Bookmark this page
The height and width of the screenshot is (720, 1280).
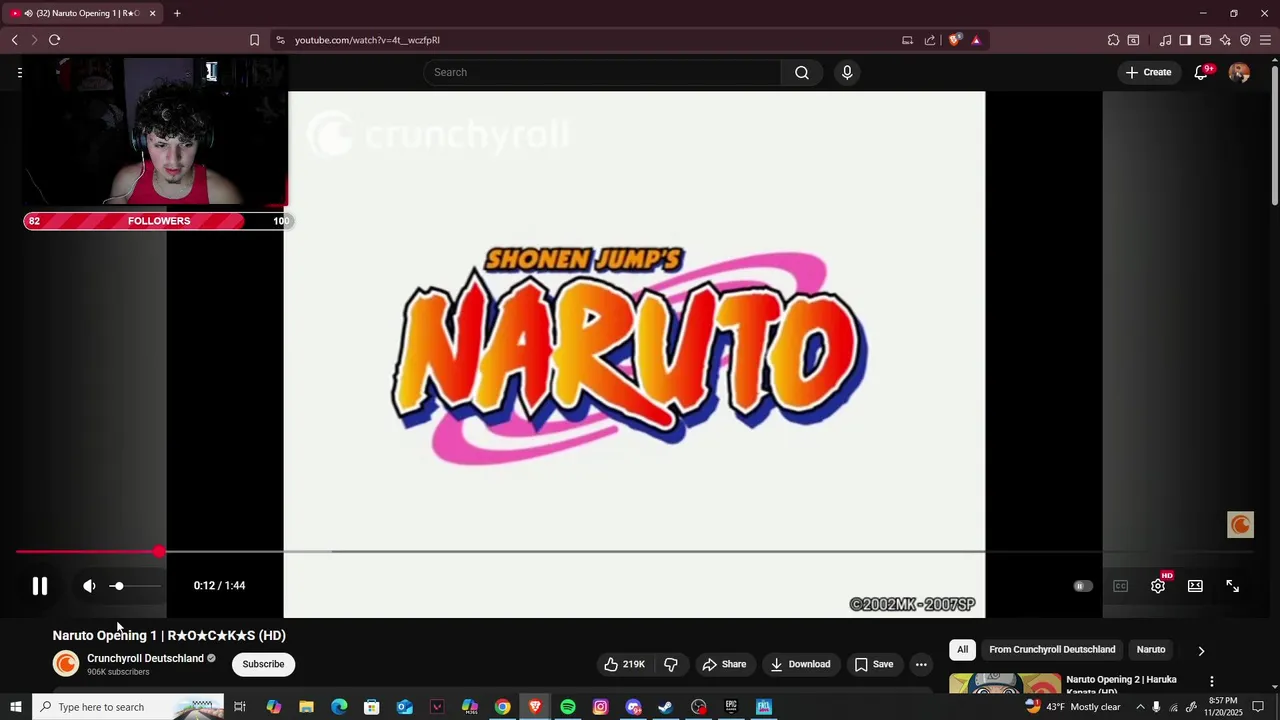[x=254, y=40]
